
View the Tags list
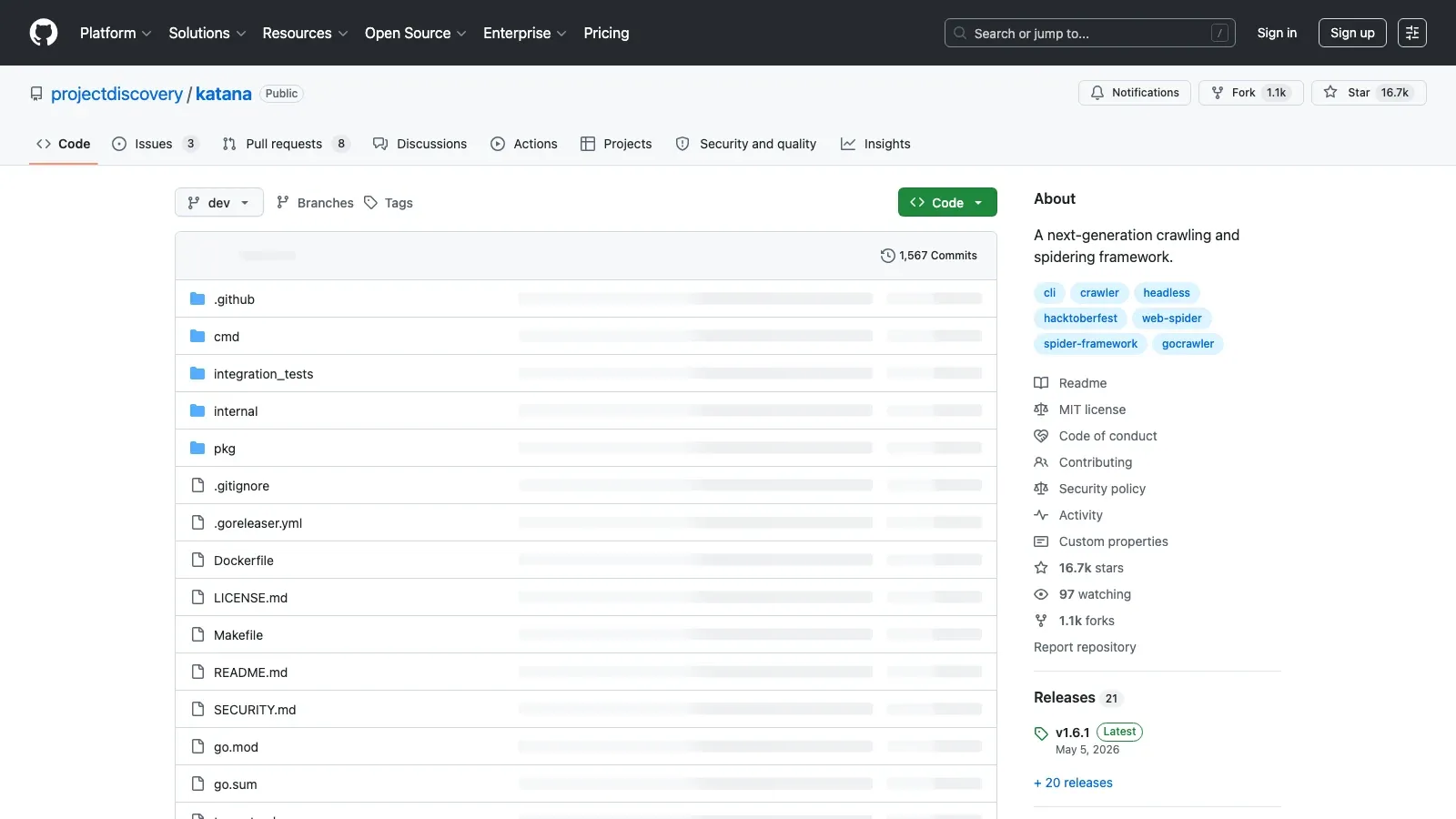(x=389, y=202)
